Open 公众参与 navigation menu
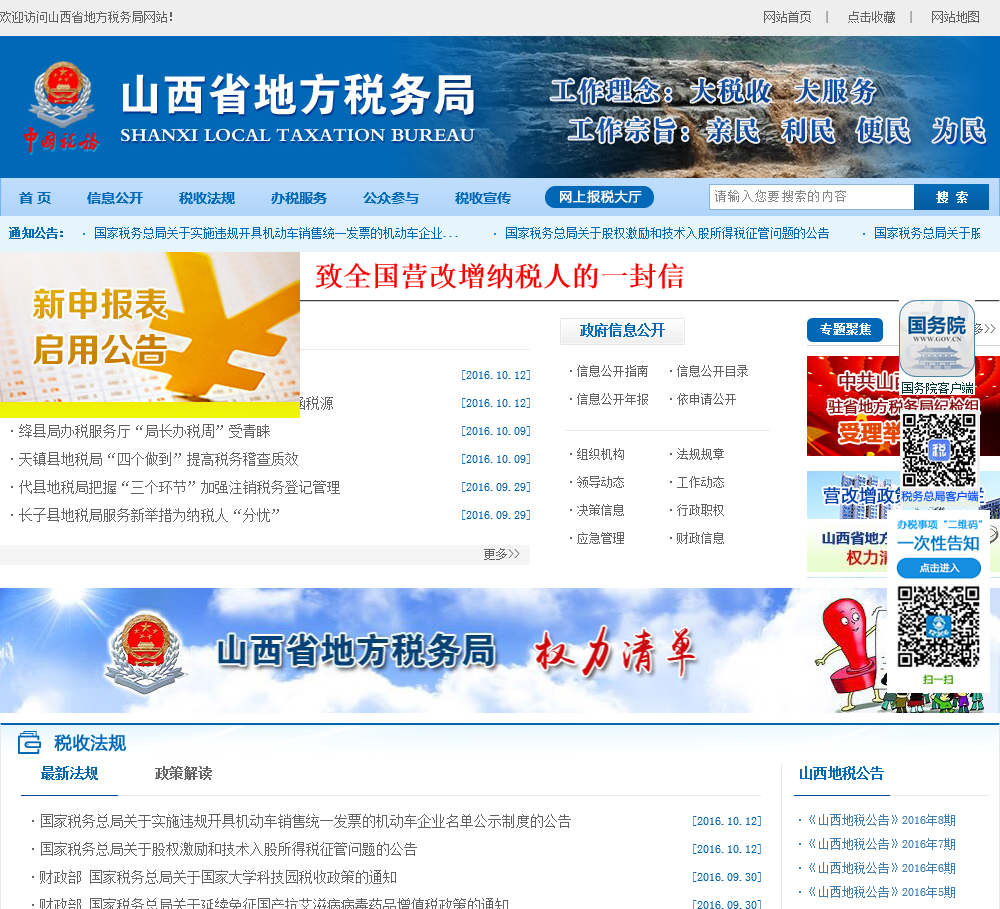 [391, 198]
